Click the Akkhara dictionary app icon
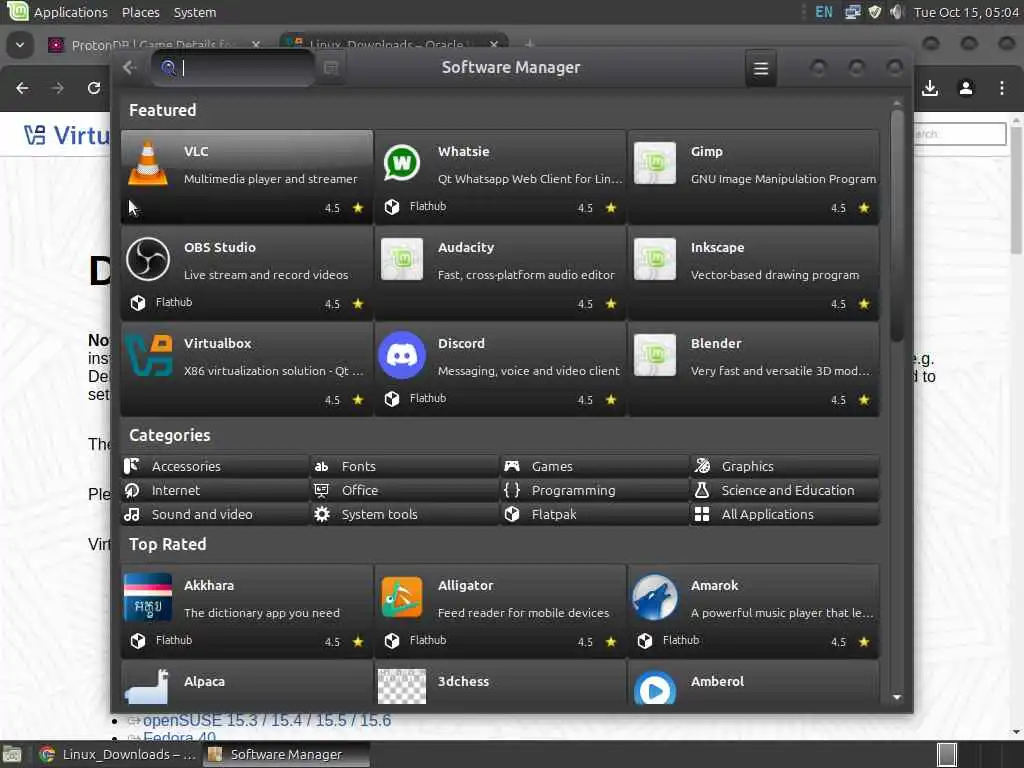The height and width of the screenshot is (768, 1024). 148,597
